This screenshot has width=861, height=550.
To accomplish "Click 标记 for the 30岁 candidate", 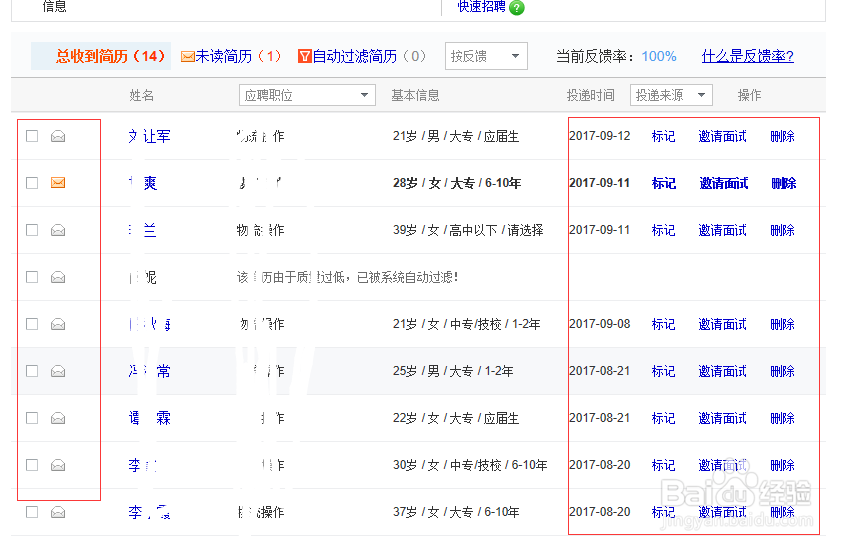I will tap(663, 465).
